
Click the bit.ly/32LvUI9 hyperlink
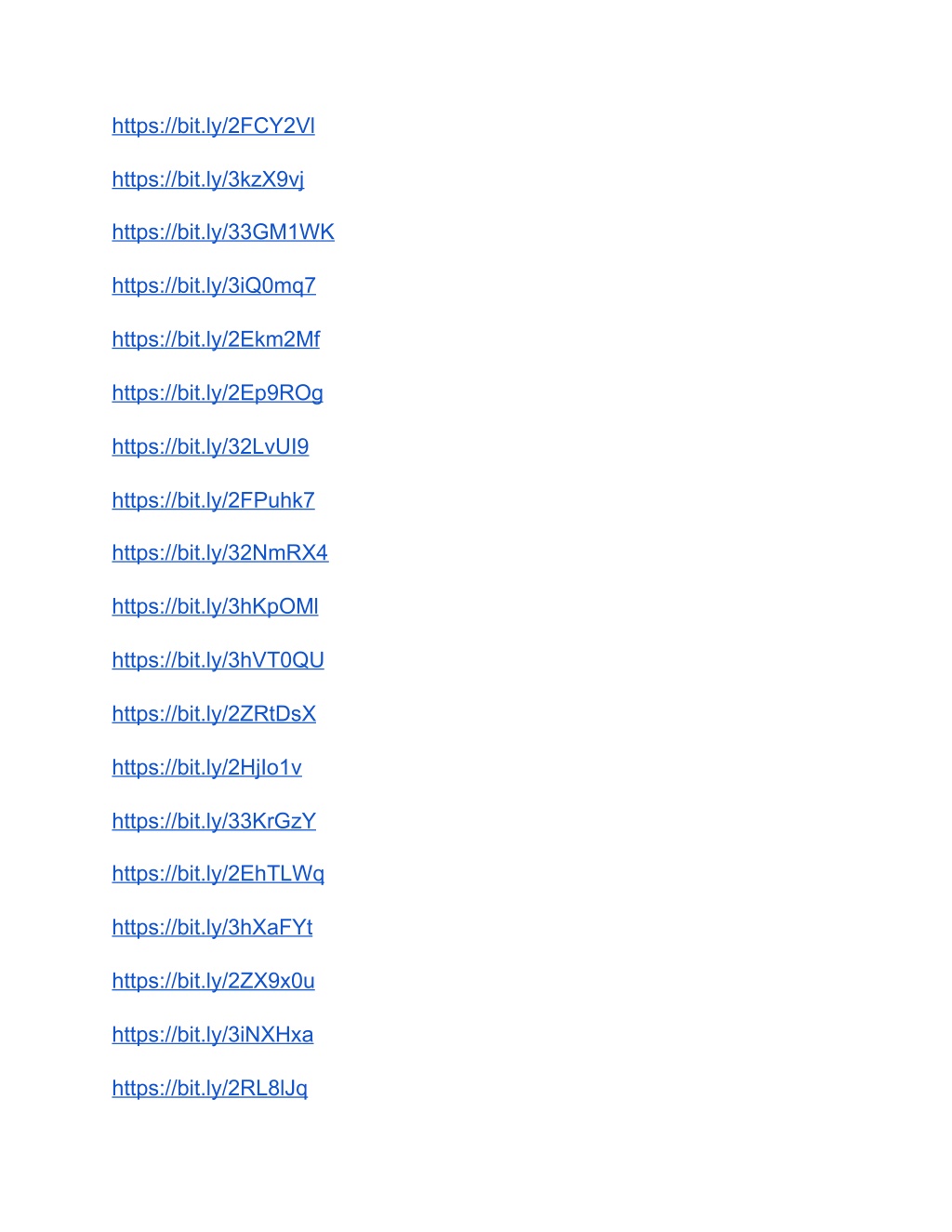pos(210,447)
